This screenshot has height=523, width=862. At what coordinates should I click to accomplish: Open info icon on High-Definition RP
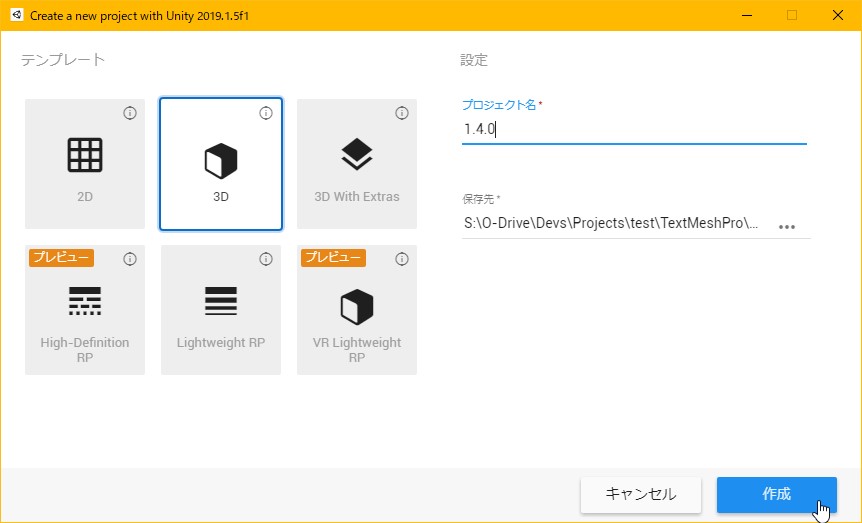pyautogui.click(x=130, y=259)
